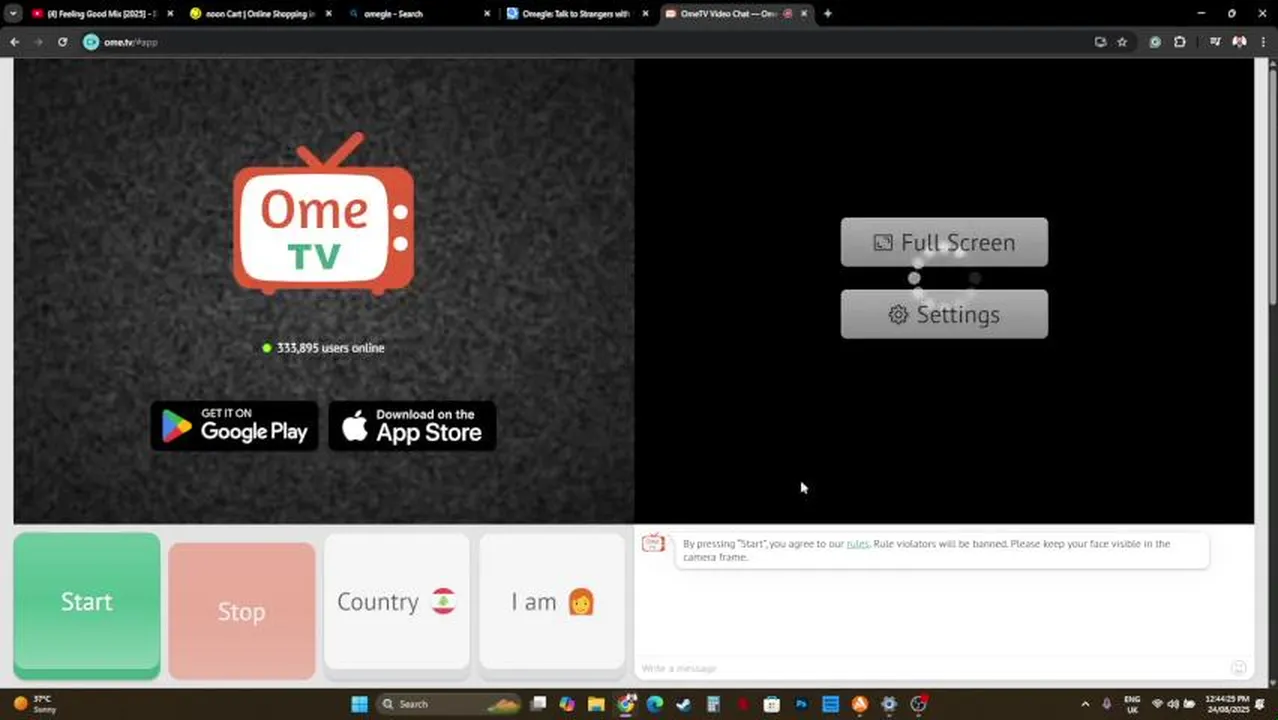
Task: Open the emoji picker in the chat box
Action: tap(1238, 668)
